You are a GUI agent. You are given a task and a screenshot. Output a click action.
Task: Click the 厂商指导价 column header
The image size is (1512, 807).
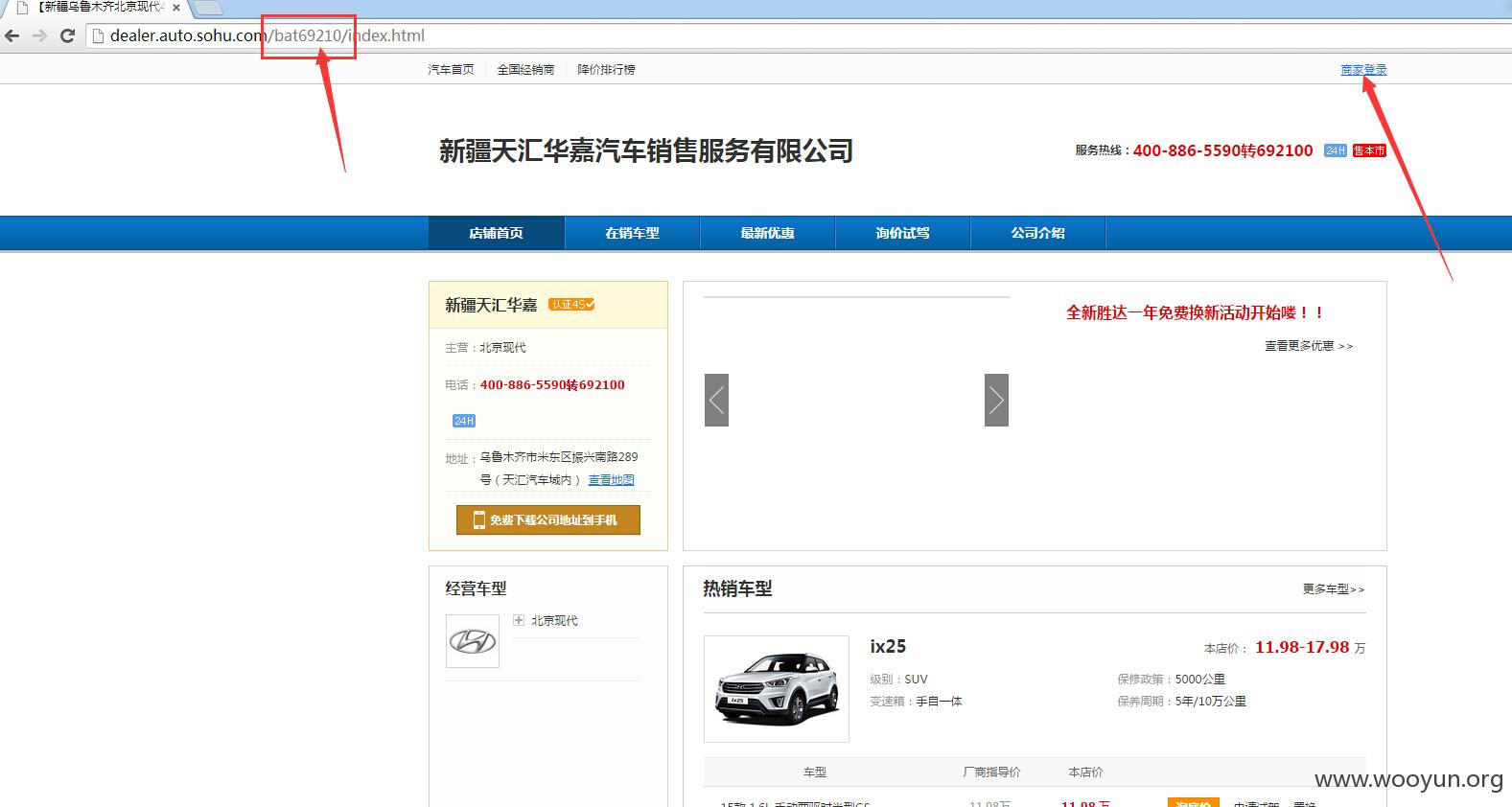click(x=991, y=772)
